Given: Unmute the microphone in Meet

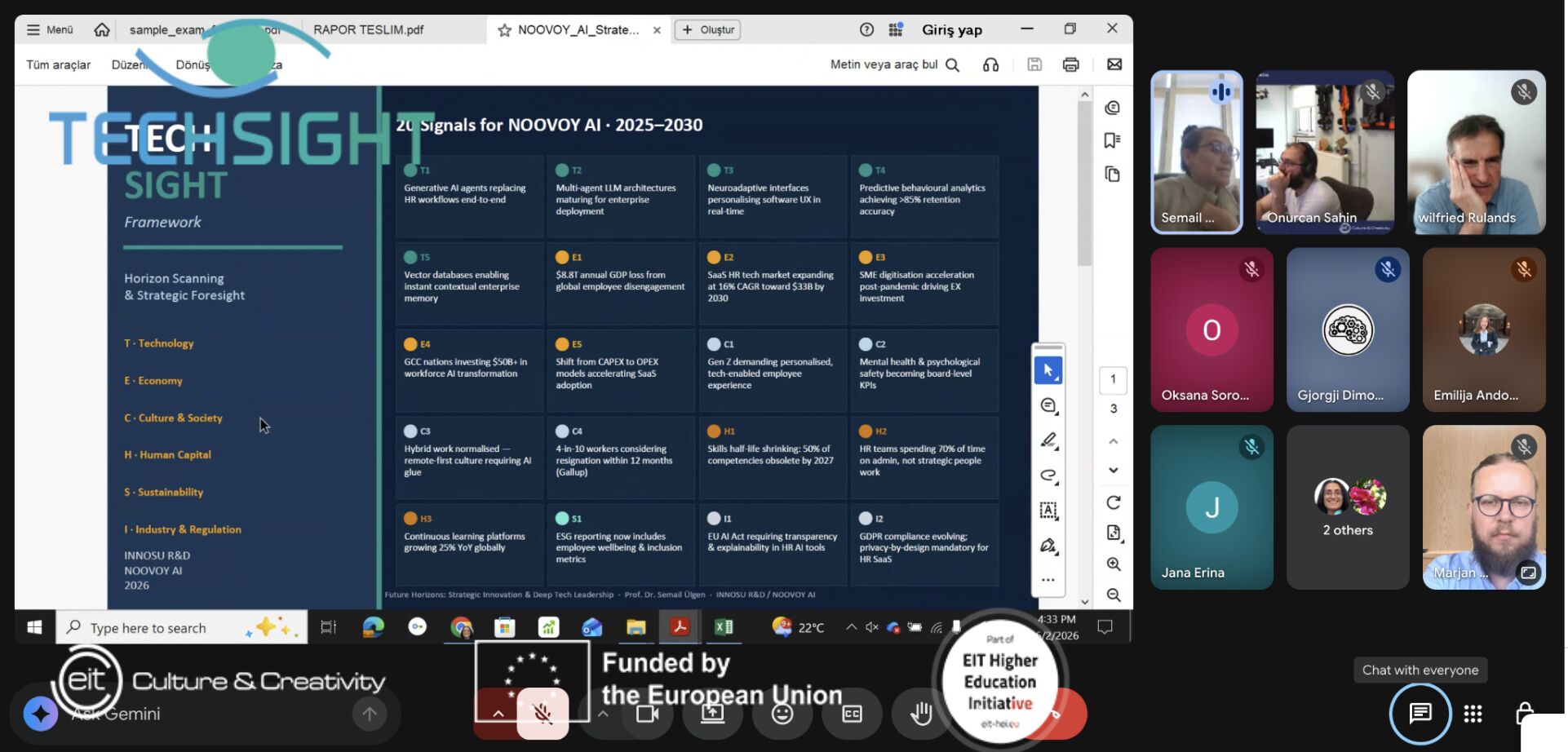Looking at the screenshot, I should 543,714.
